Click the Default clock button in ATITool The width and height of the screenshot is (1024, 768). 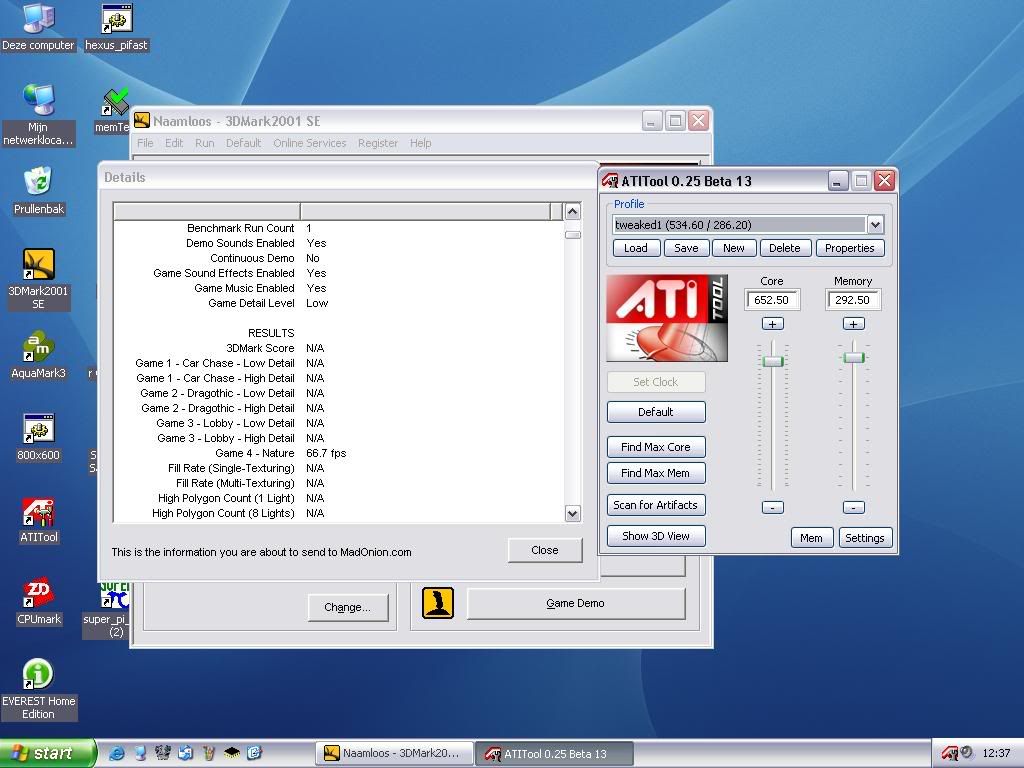coord(656,412)
